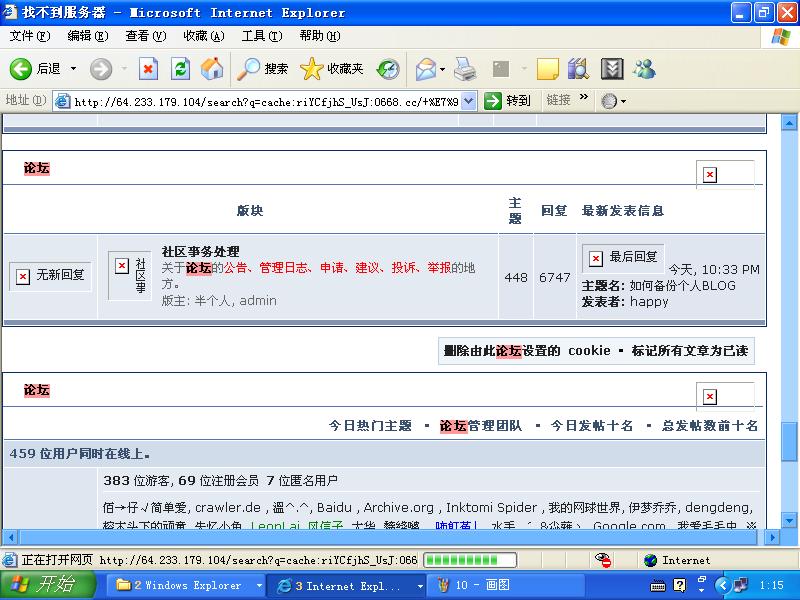Launch the Messenger icon in the toolbar
Screen dimensions: 800x600
(644, 69)
